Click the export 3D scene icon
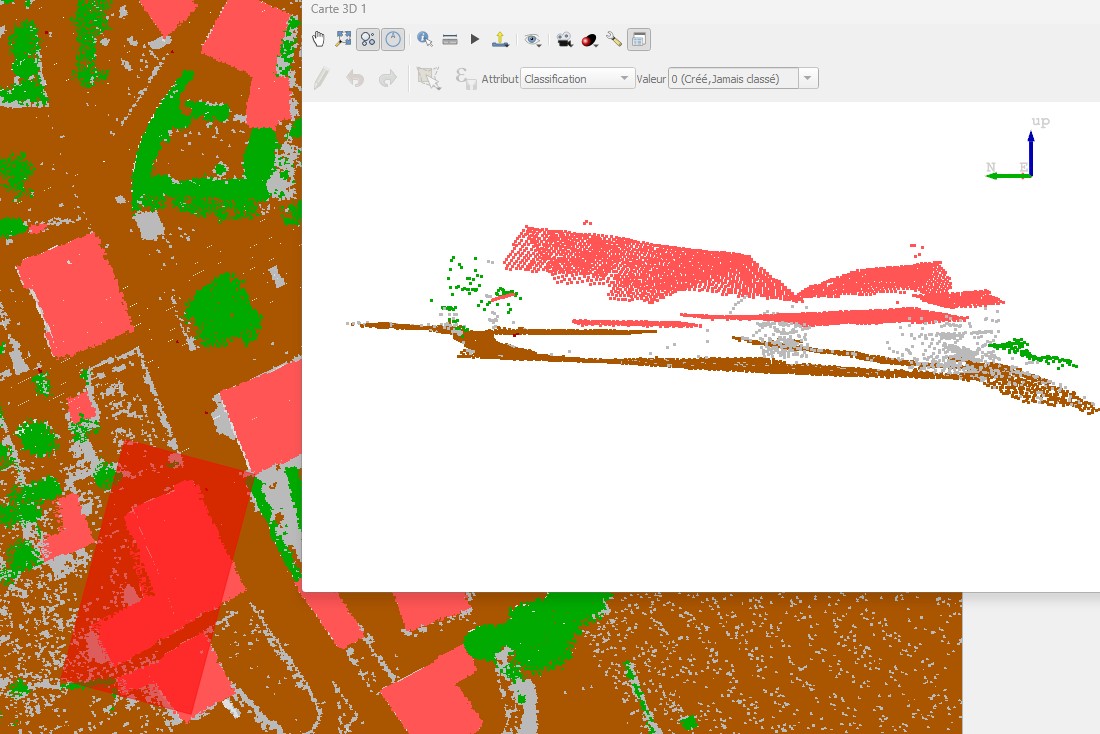The width and height of the screenshot is (1100, 734). pos(500,39)
